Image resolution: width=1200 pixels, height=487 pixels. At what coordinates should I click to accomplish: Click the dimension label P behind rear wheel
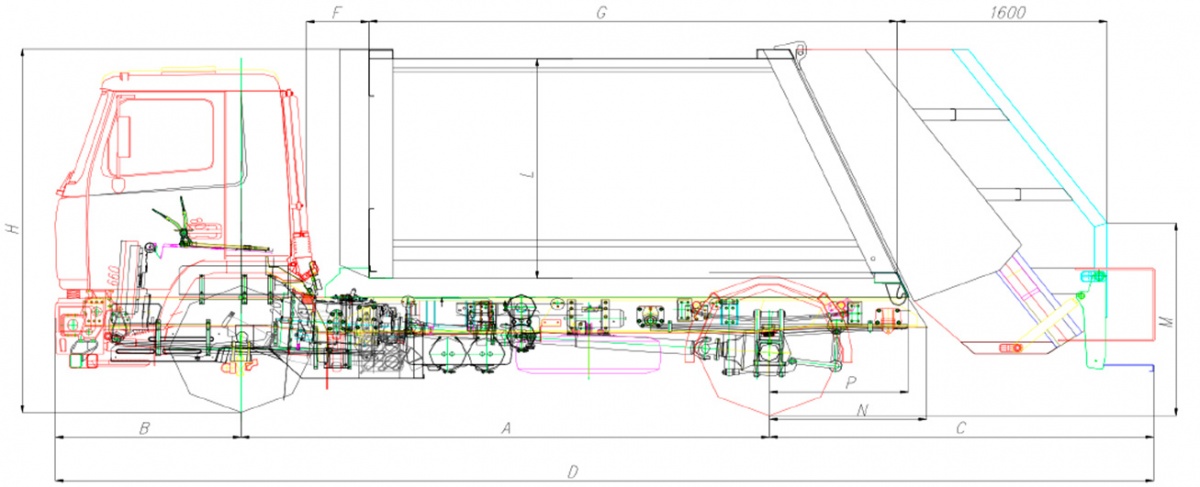pyautogui.click(x=850, y=382)
